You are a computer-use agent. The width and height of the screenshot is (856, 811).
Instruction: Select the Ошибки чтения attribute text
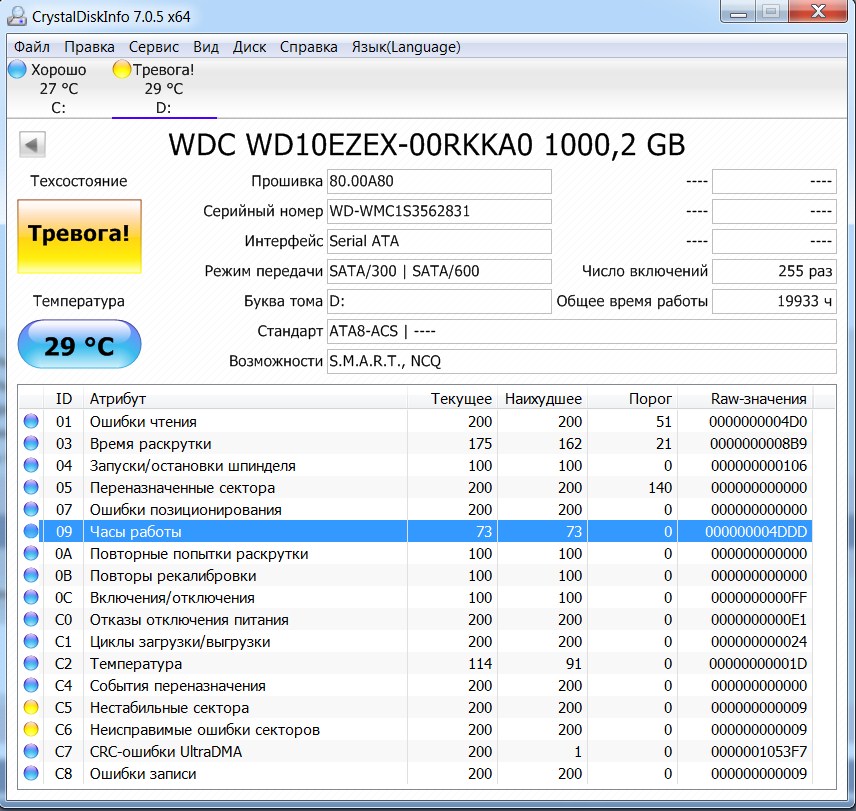(x=143, y=422)
